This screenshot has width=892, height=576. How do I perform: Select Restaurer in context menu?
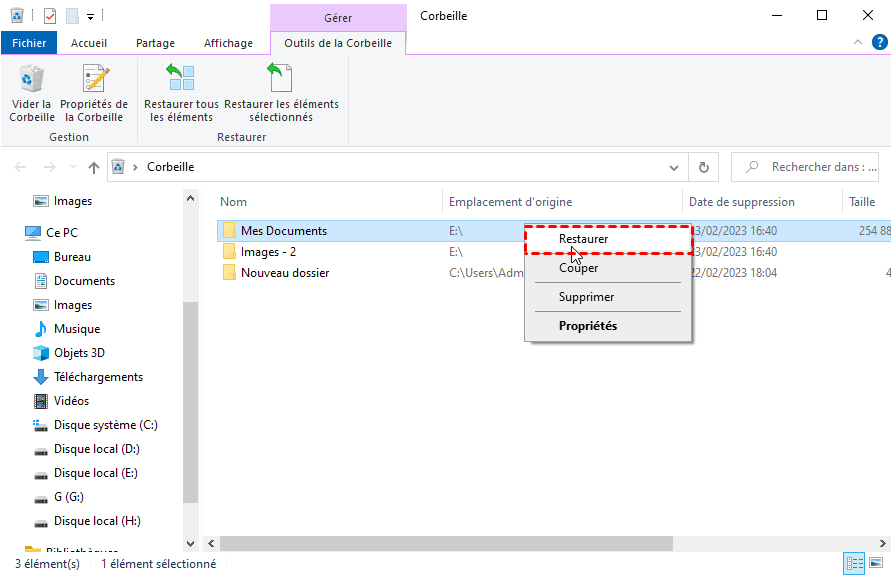(584, 239)
